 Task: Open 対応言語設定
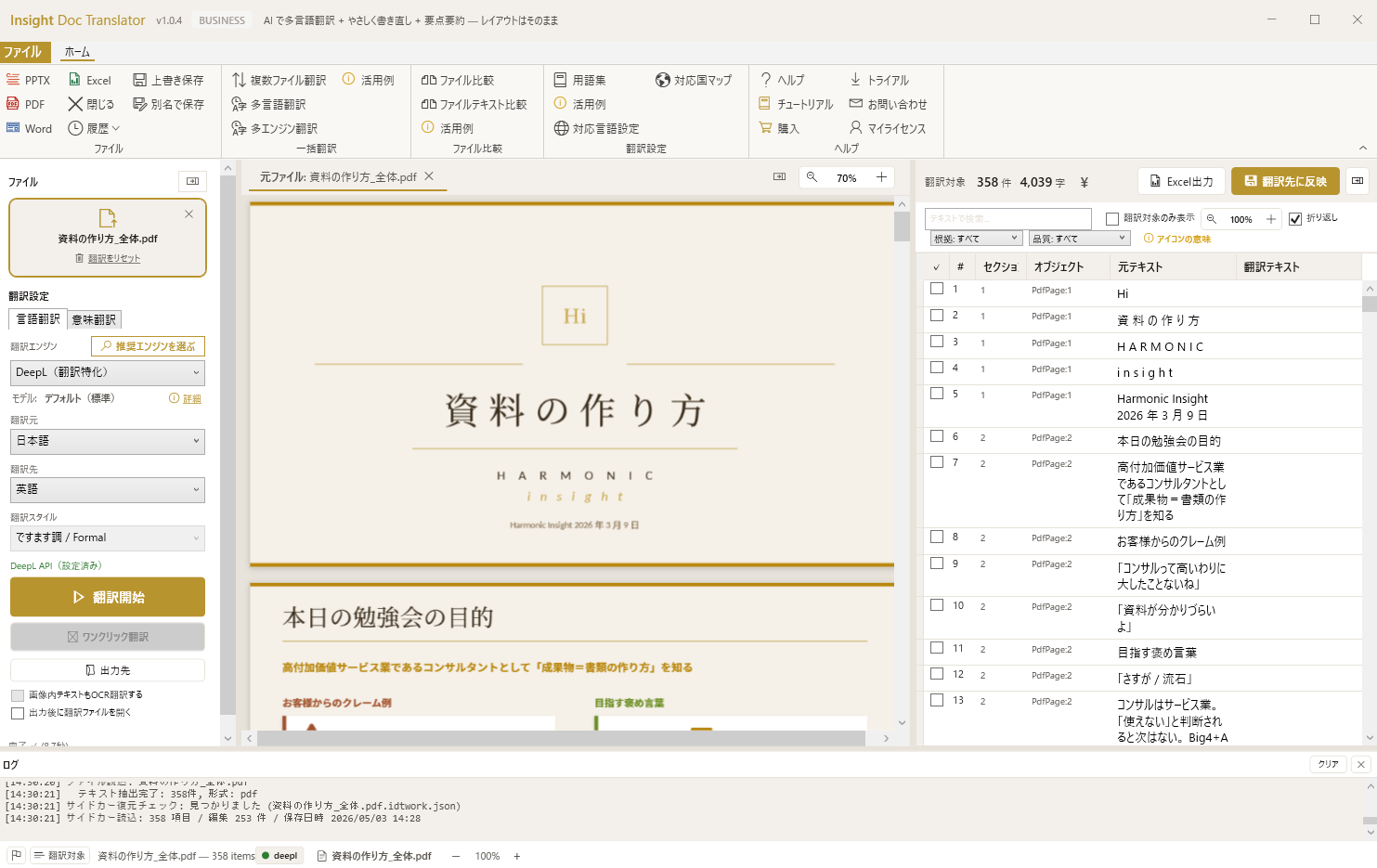coord(596,128)
